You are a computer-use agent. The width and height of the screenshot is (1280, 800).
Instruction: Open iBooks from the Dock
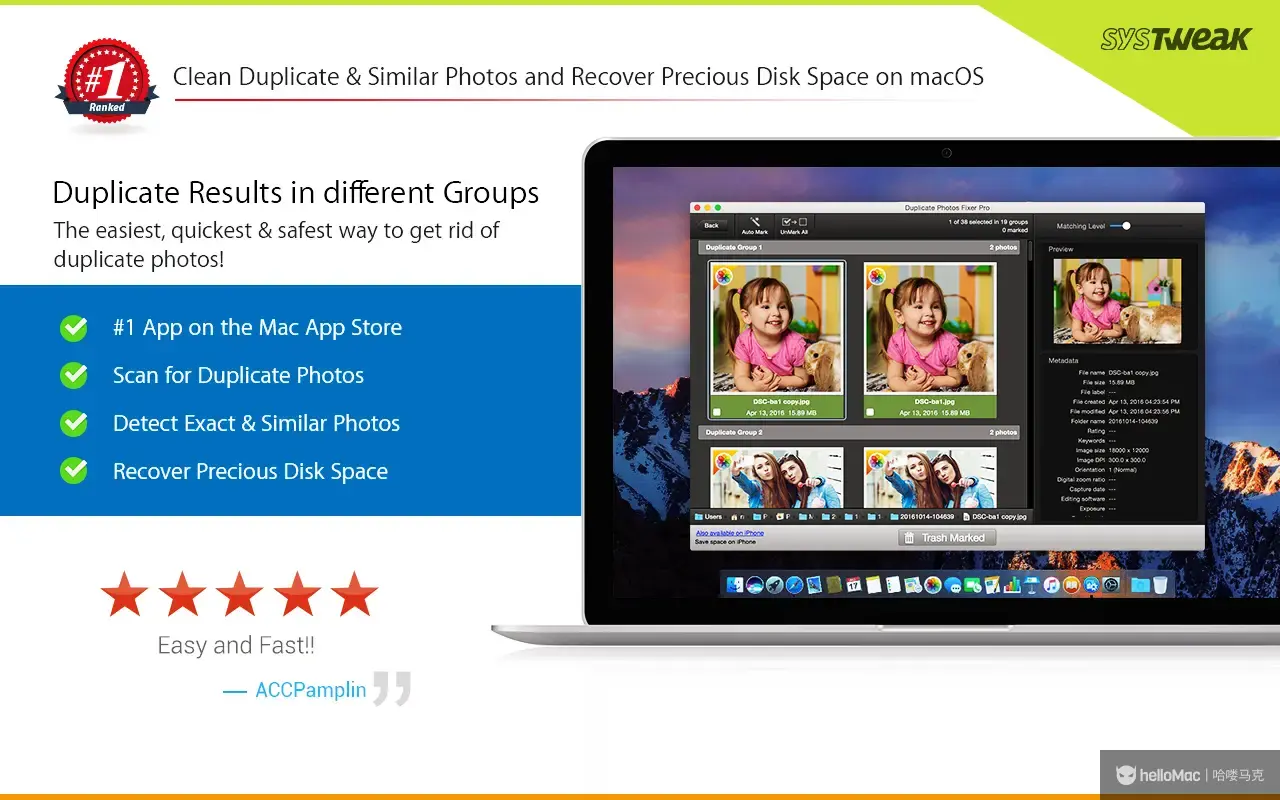pyautogui.click(x=1071, y=585)
